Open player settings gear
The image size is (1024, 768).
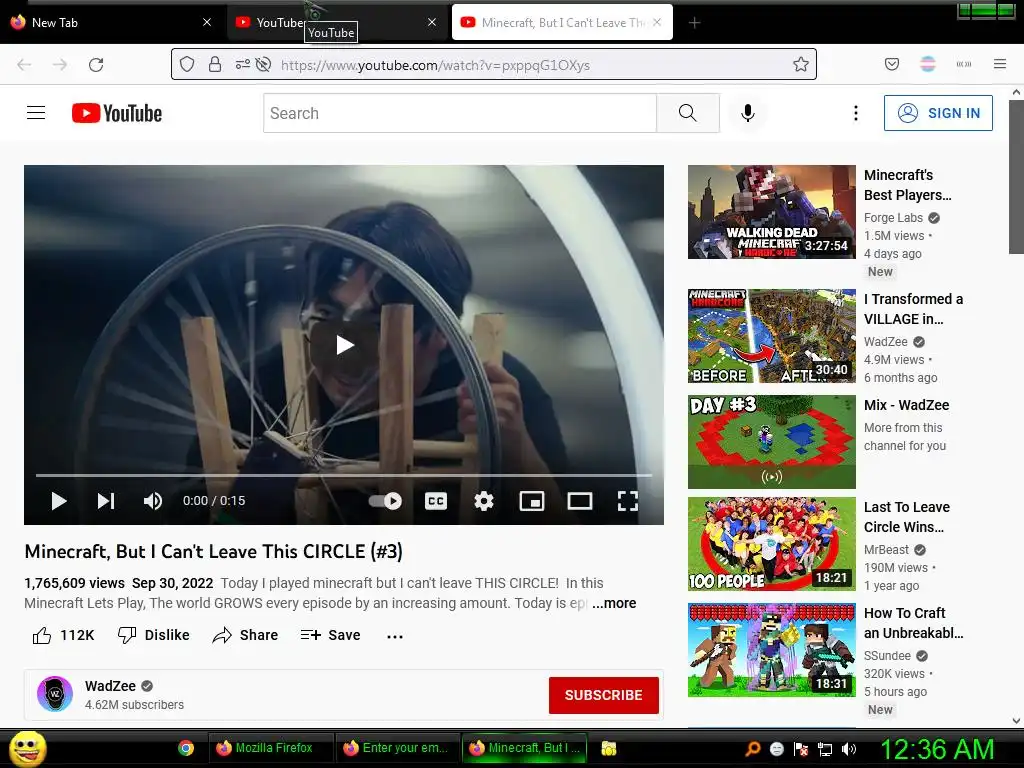483,501
